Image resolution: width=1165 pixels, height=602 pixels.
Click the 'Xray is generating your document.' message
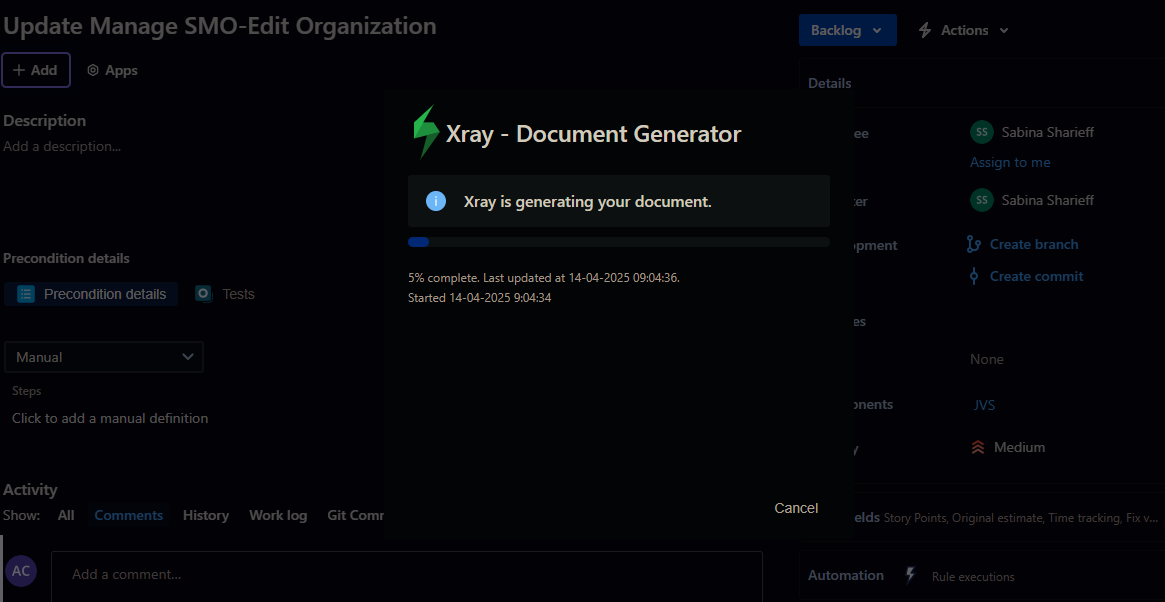tap(588, 201)
